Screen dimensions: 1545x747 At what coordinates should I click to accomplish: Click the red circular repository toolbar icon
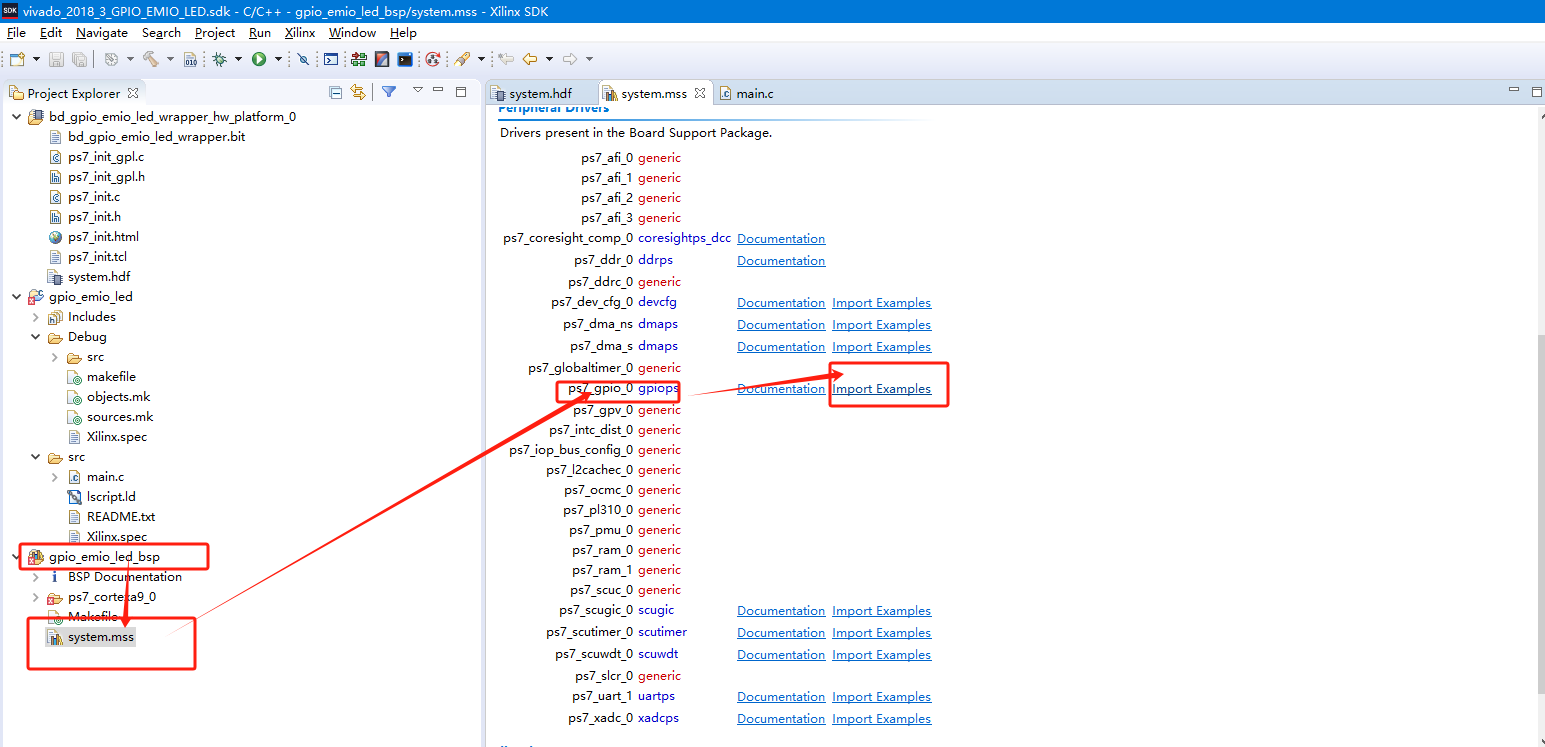[432, 59]
